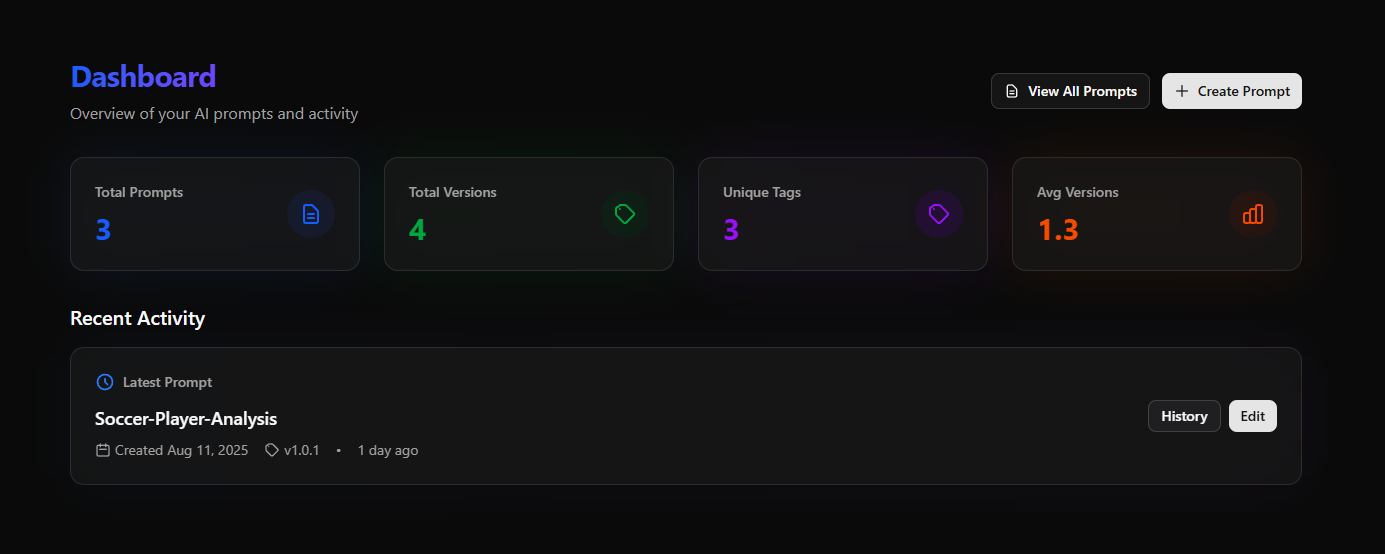
Task: Click the Recent Activity heading
Action: tap(138, 318)
